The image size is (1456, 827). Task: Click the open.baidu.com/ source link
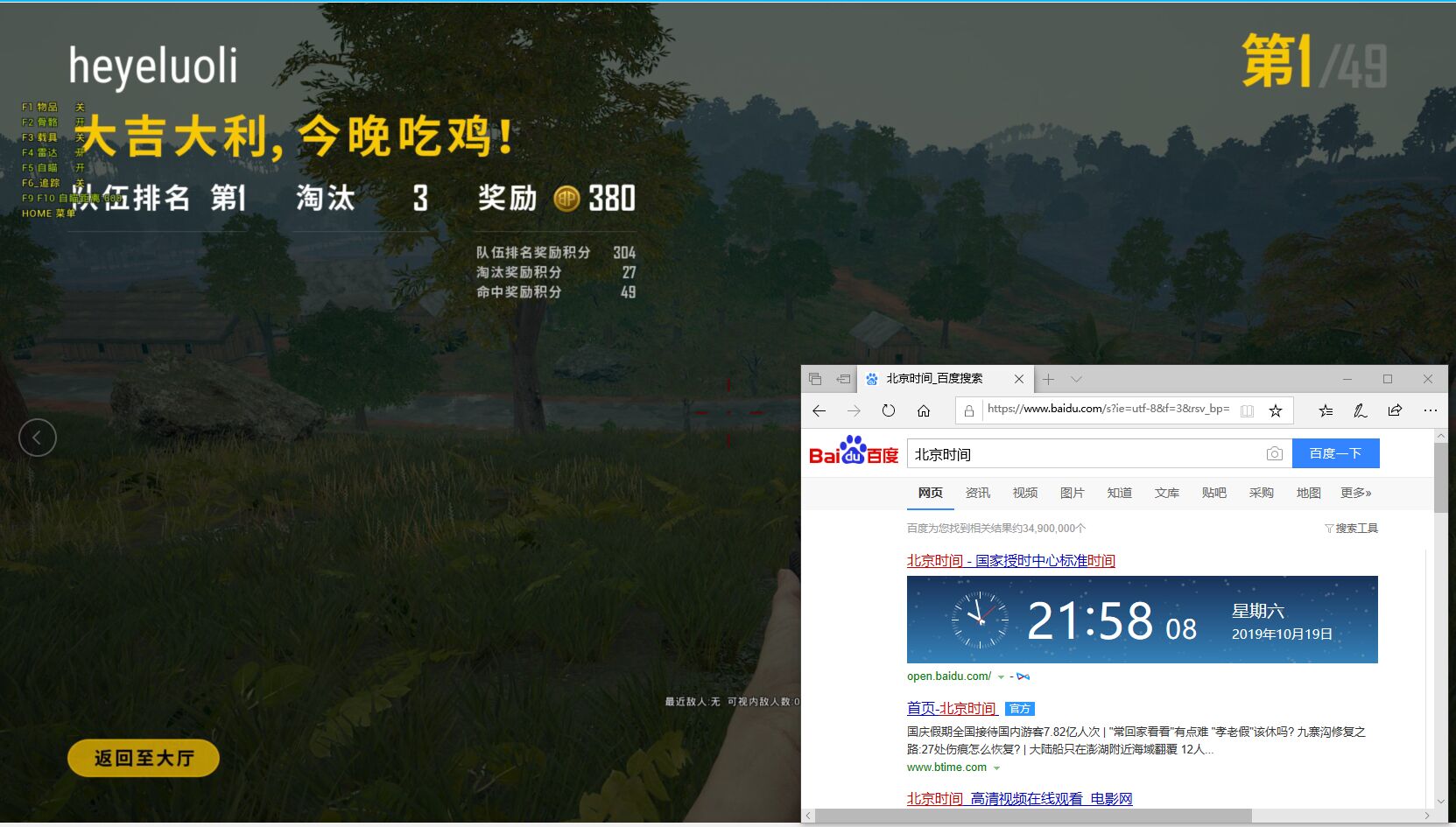point(949,676)
